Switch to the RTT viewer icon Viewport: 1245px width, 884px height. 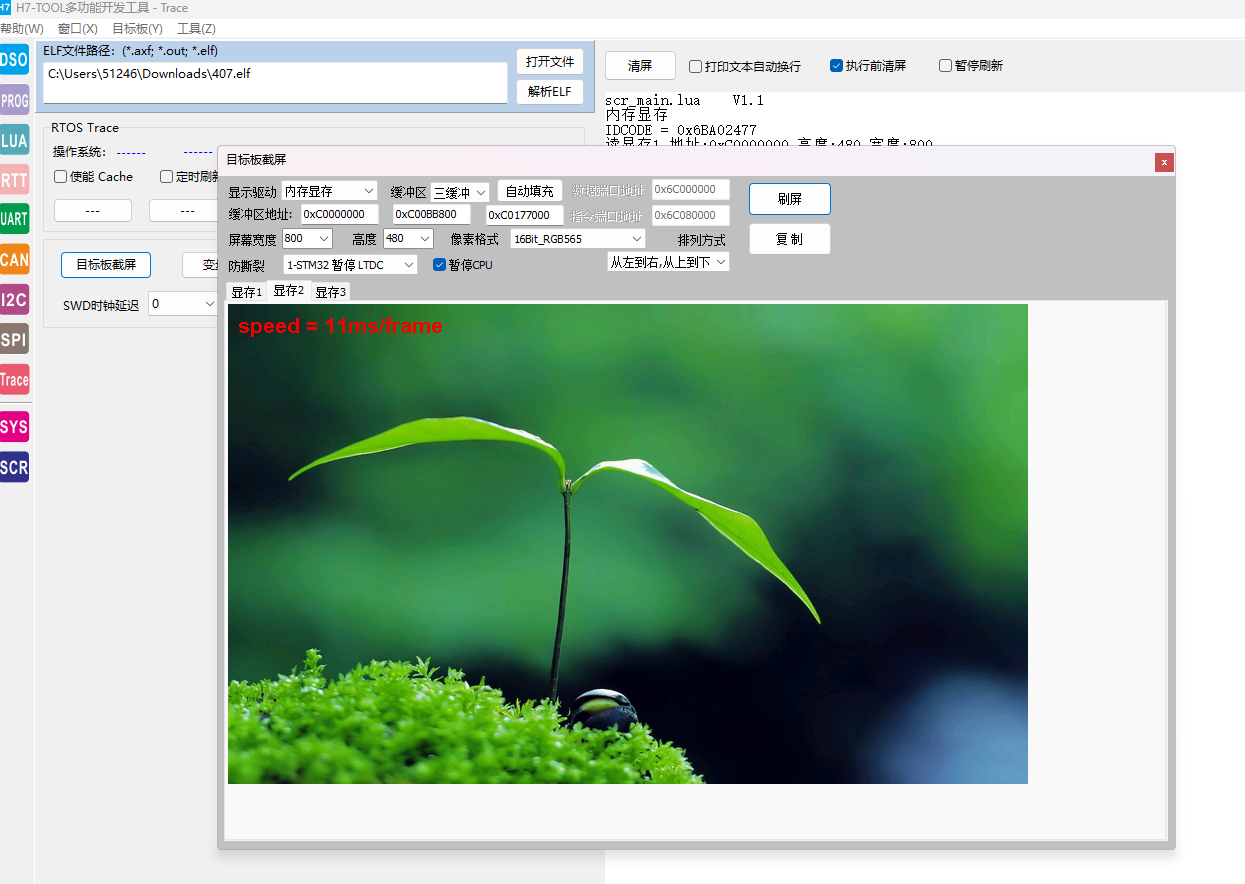[x=14, y=180]
